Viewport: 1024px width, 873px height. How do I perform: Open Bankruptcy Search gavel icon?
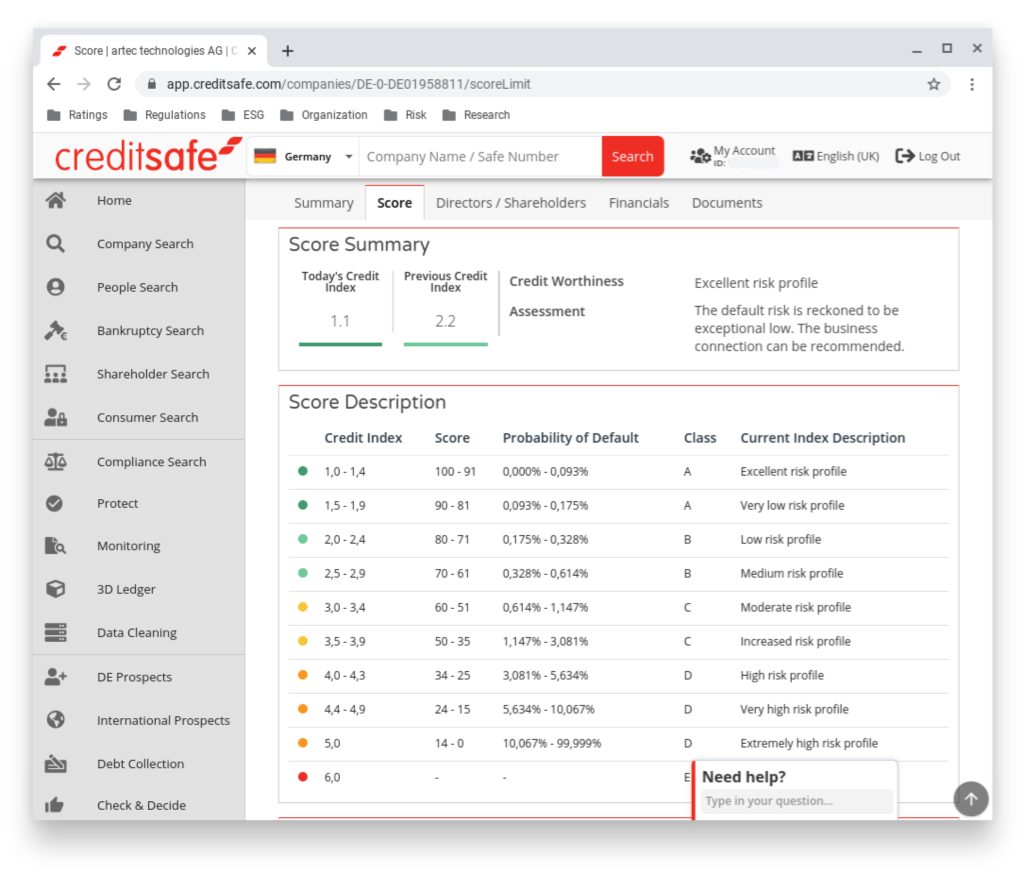pyautogui.click(x=56, y=331)
